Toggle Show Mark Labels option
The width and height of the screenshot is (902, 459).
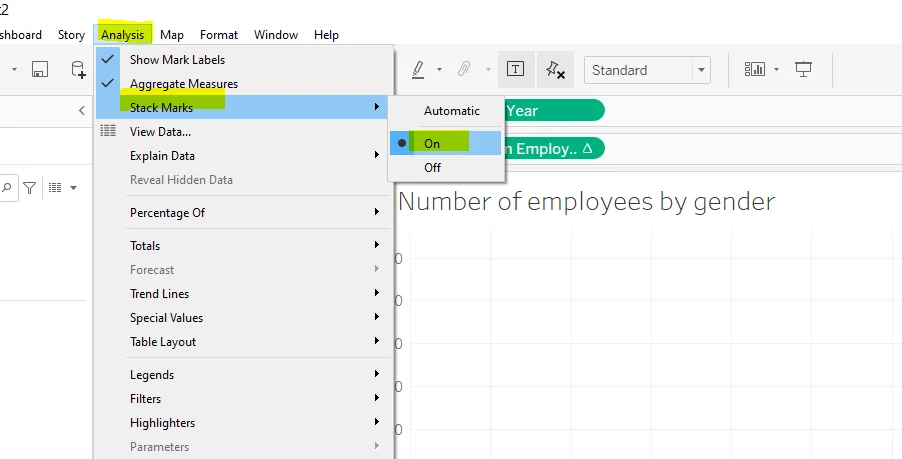(x=177, y=60)
